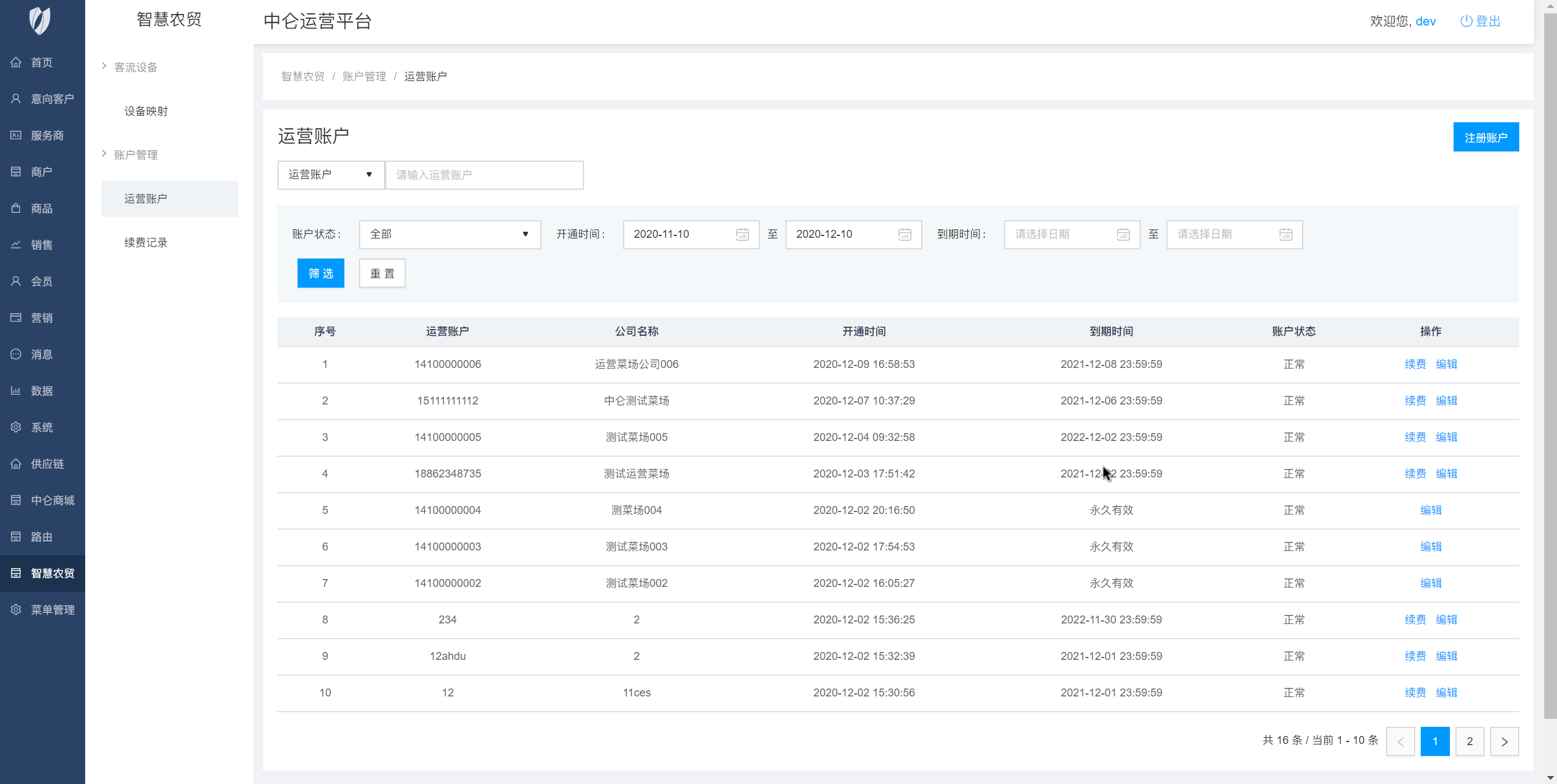Click the gear icon beside 系统
Screen dimensions: 1557x784
[16, 427]
